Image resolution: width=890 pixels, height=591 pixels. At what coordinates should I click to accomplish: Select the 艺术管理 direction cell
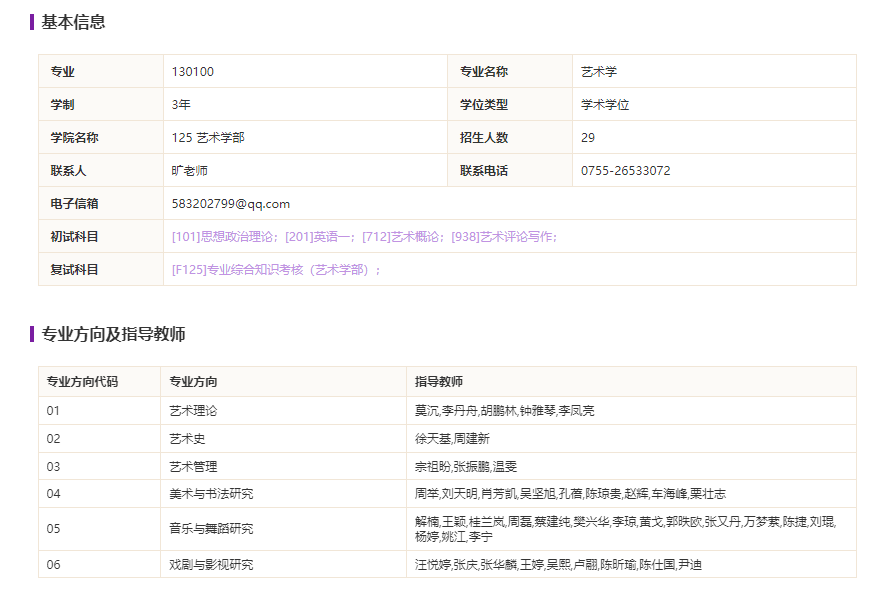coord(193,467)
